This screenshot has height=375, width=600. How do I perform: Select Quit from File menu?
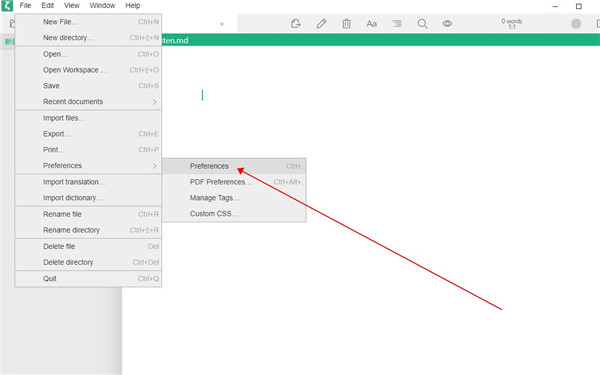pos(88,279)
